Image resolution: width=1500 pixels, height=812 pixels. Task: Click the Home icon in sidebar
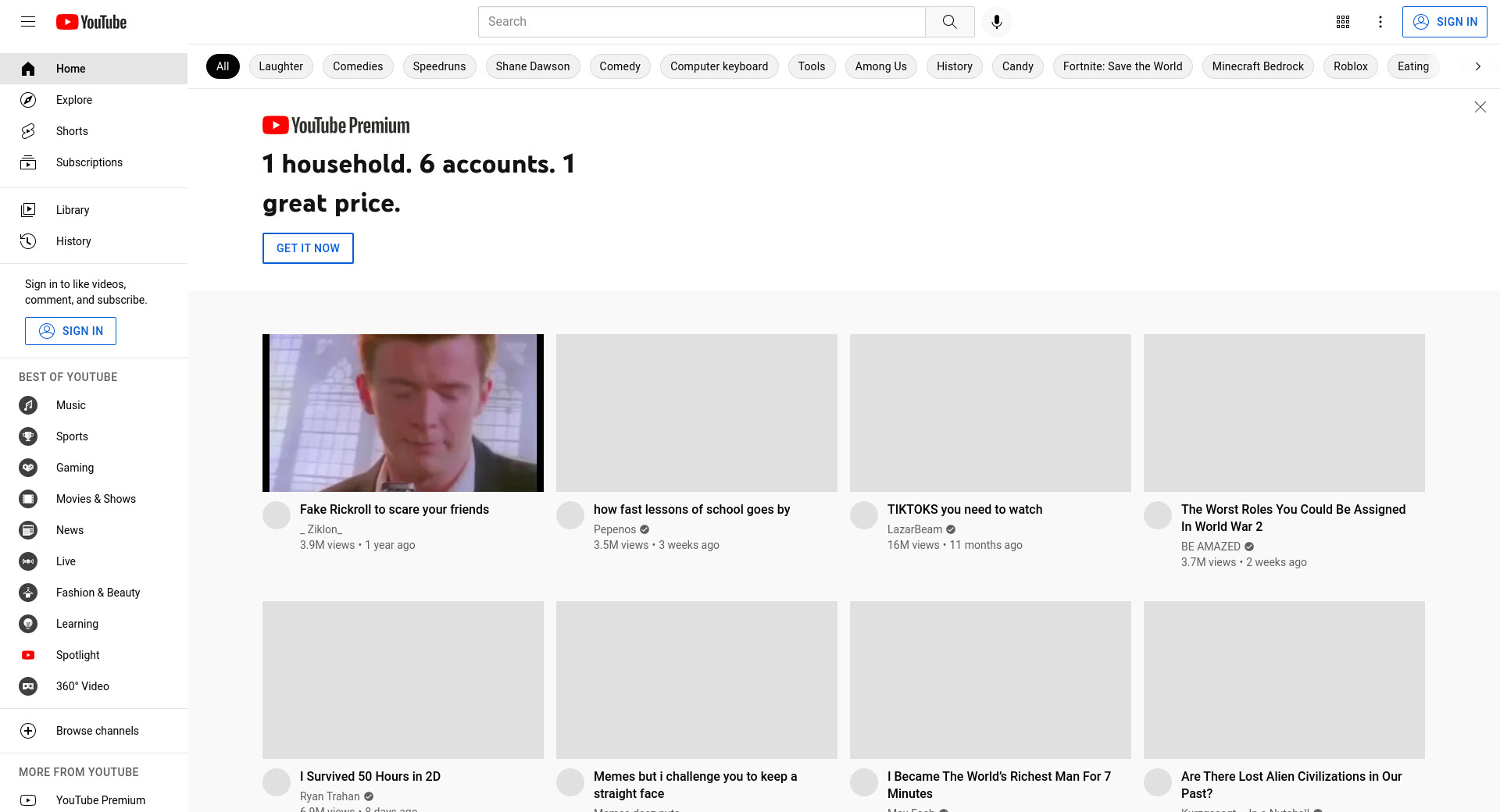click(28, 69)
